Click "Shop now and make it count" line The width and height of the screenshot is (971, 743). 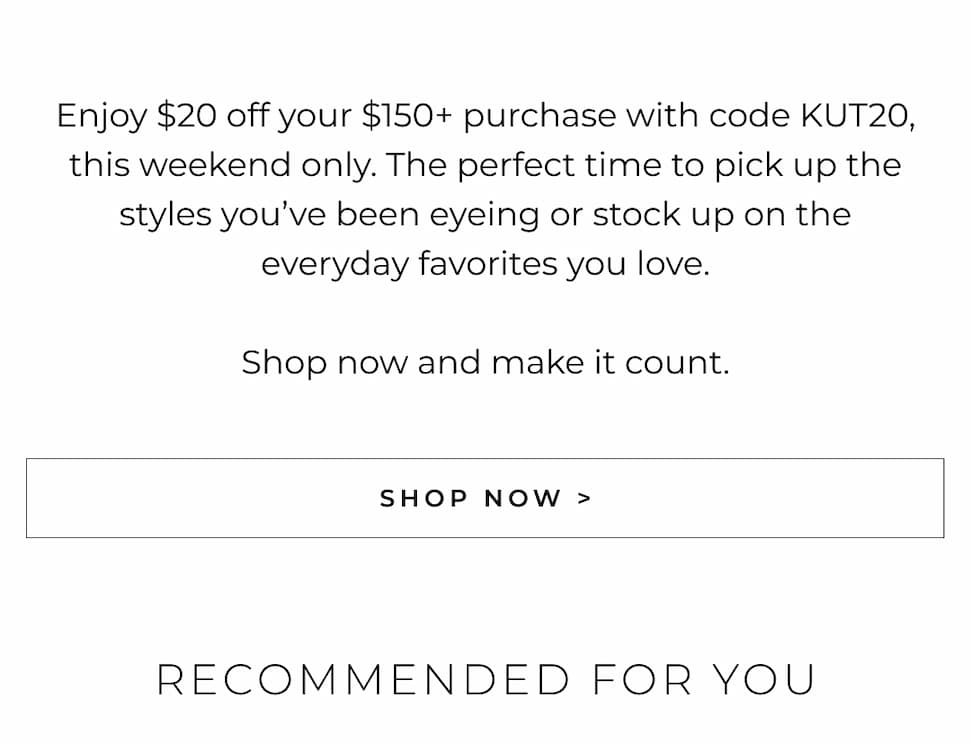coord(485,362)
